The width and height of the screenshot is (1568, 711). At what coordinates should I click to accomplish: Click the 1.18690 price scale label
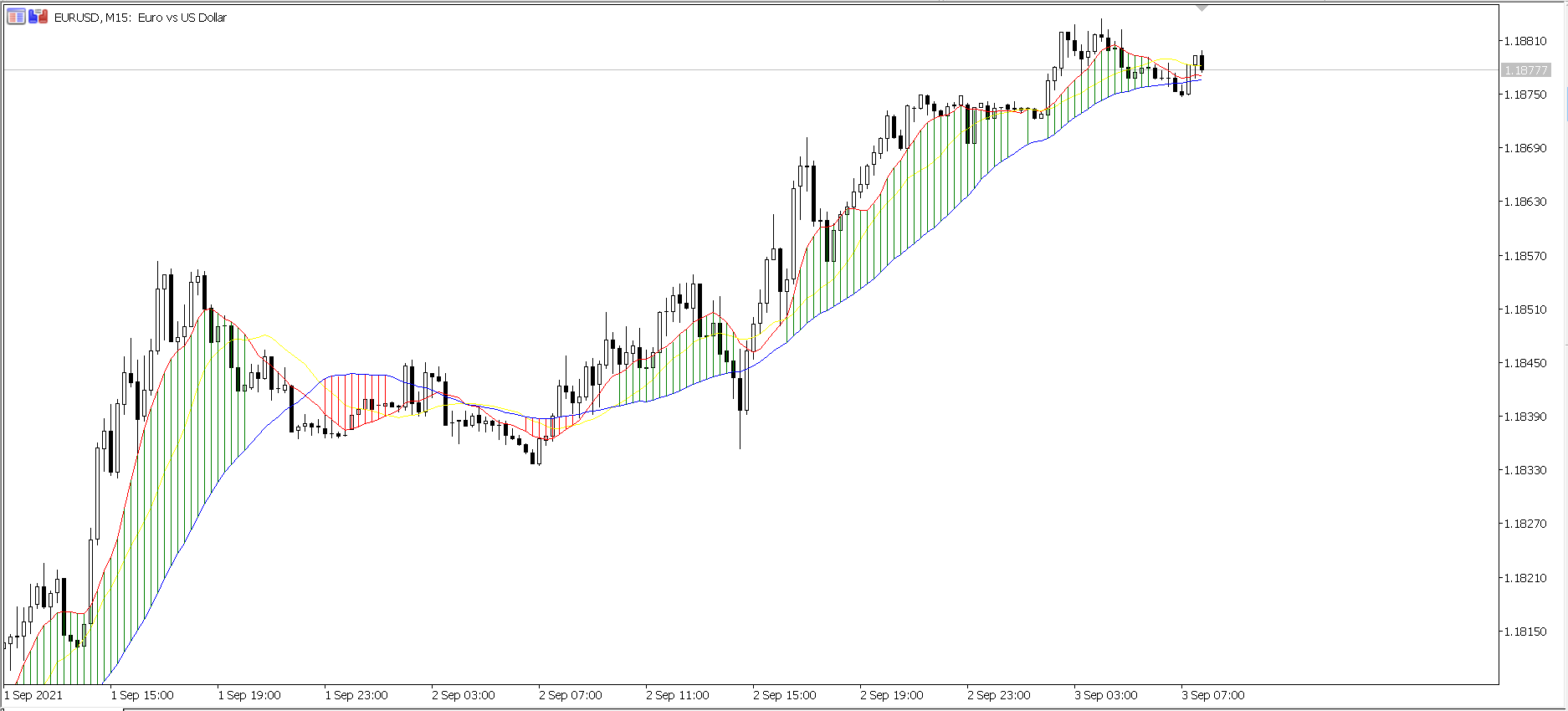click(1525, 148)
